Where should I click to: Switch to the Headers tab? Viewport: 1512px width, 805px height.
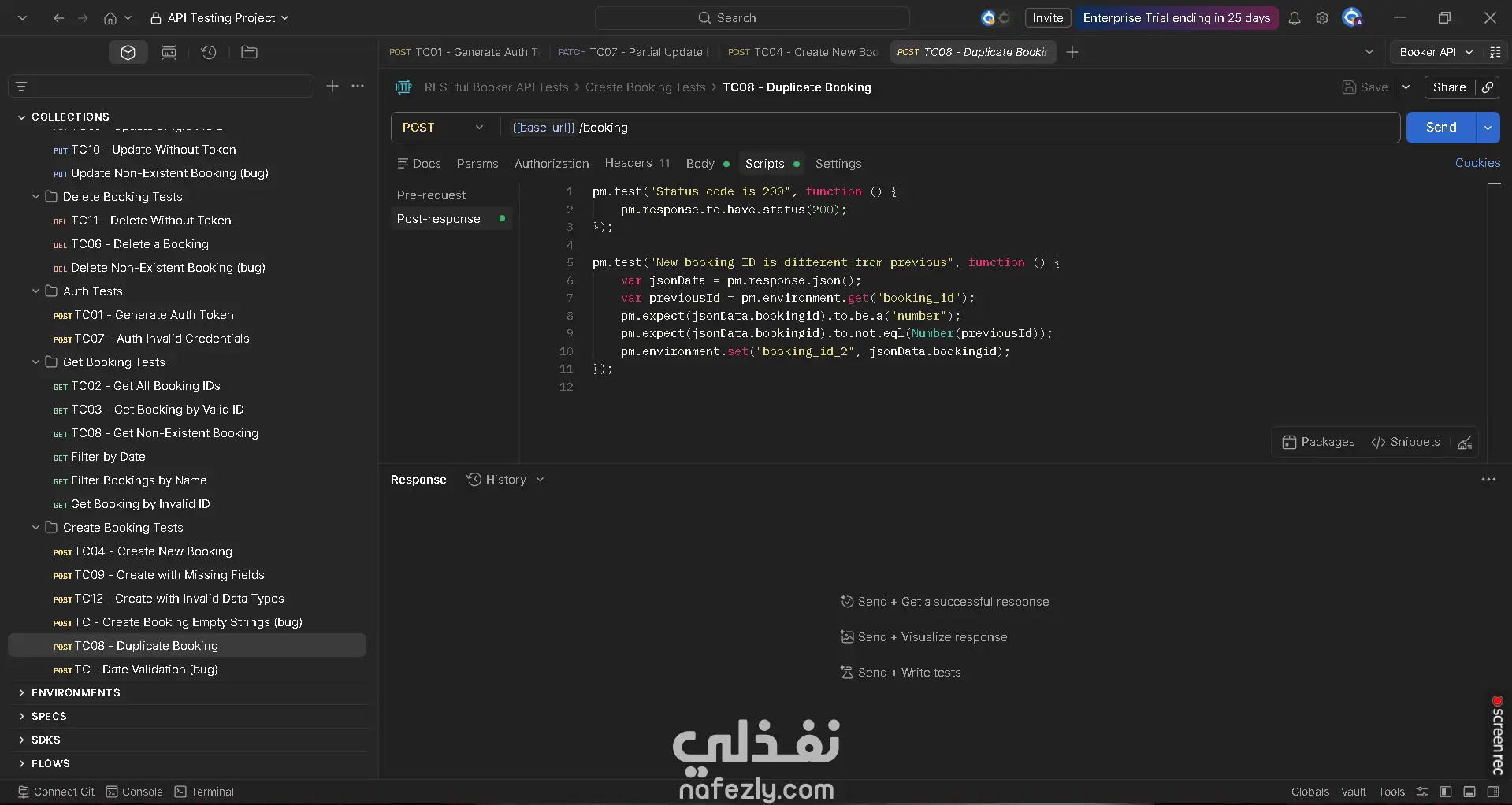coord(637,163)
